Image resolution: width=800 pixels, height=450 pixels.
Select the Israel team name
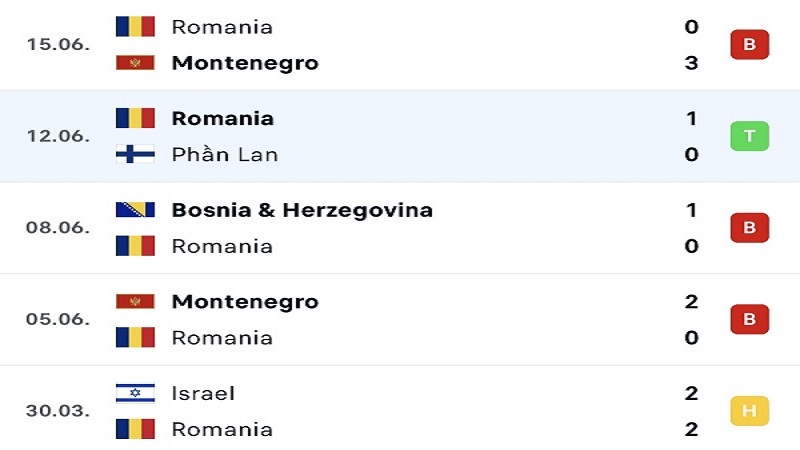203,393
